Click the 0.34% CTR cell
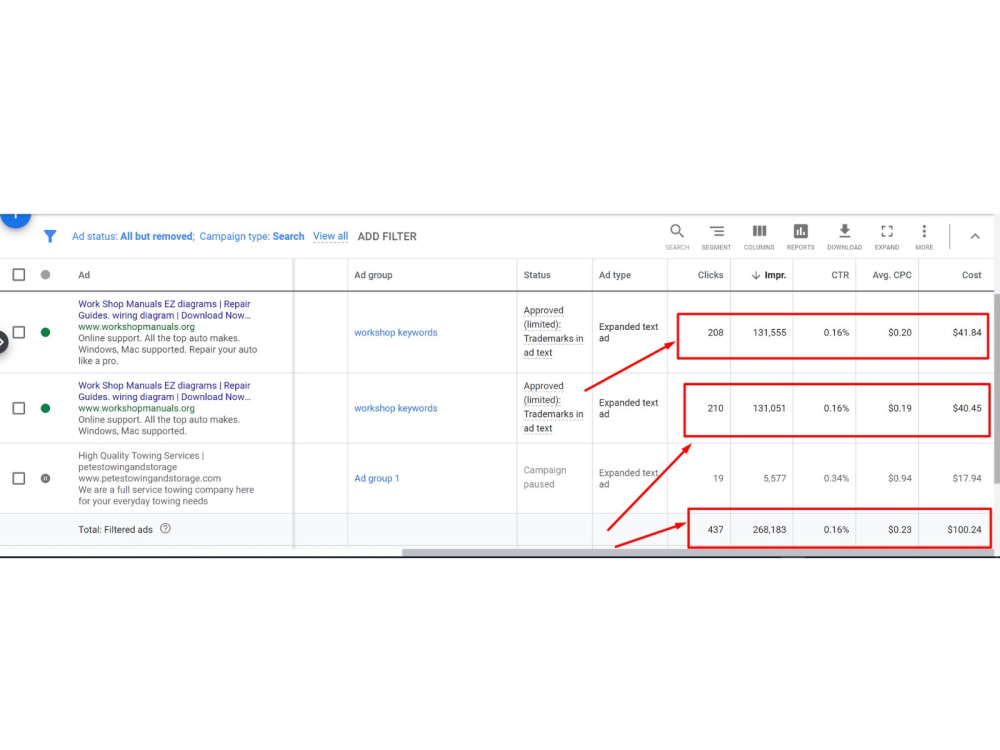1000x750 pixels. (x=836, y=478)
